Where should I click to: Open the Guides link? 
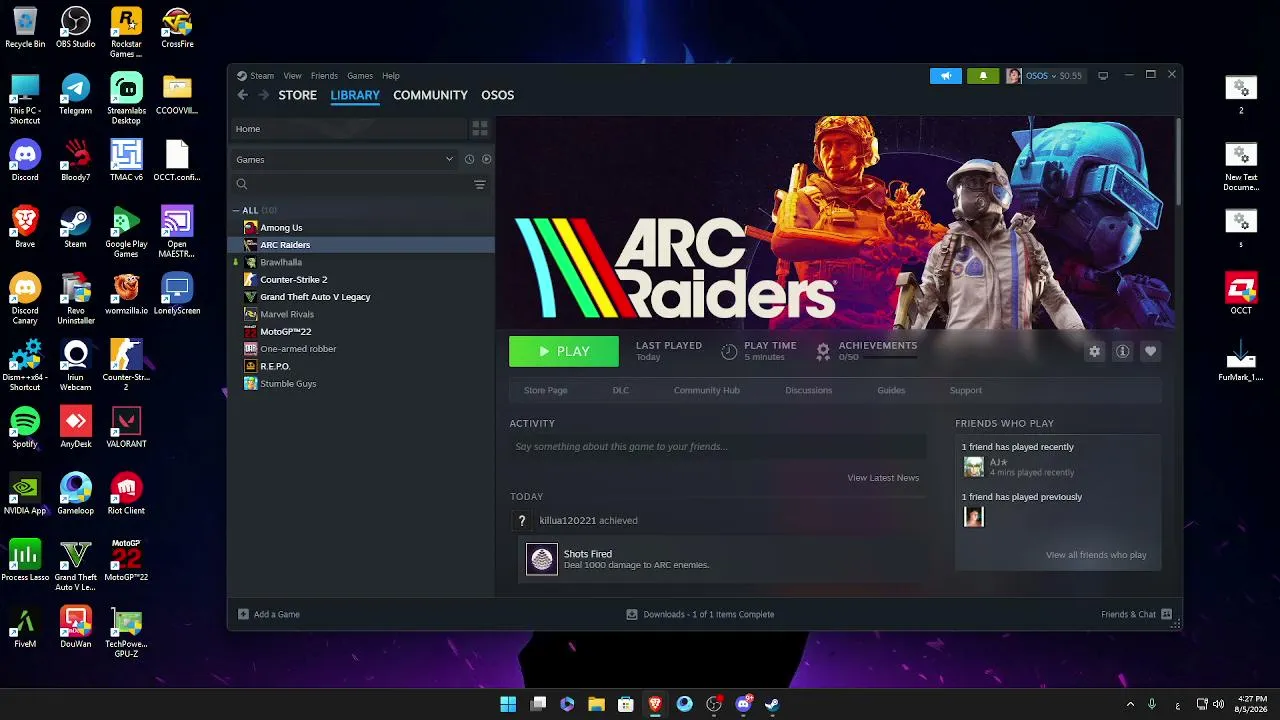pyautogui.click(x=891, y=390)
